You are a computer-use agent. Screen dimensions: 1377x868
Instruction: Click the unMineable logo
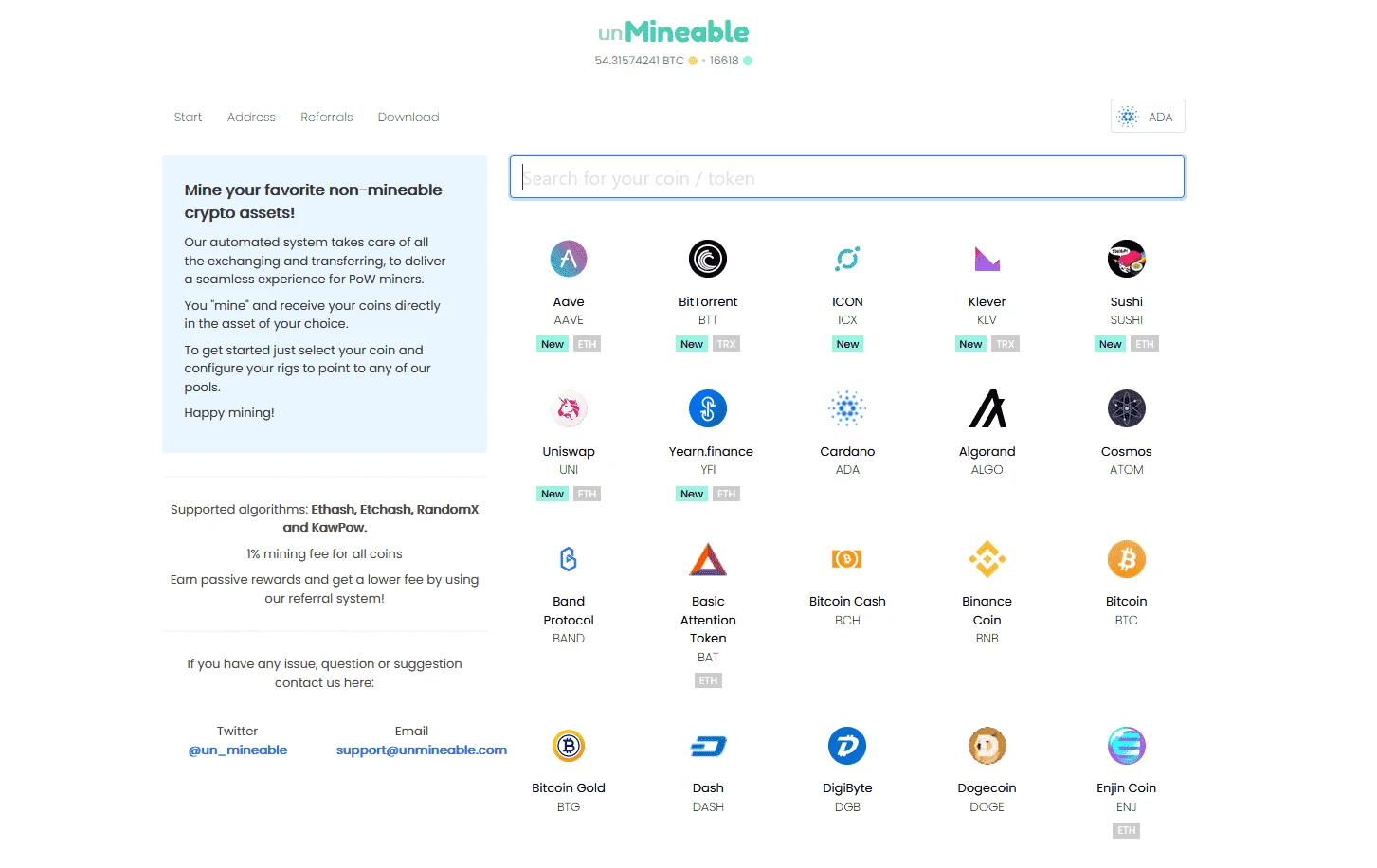tap(673, 32)
